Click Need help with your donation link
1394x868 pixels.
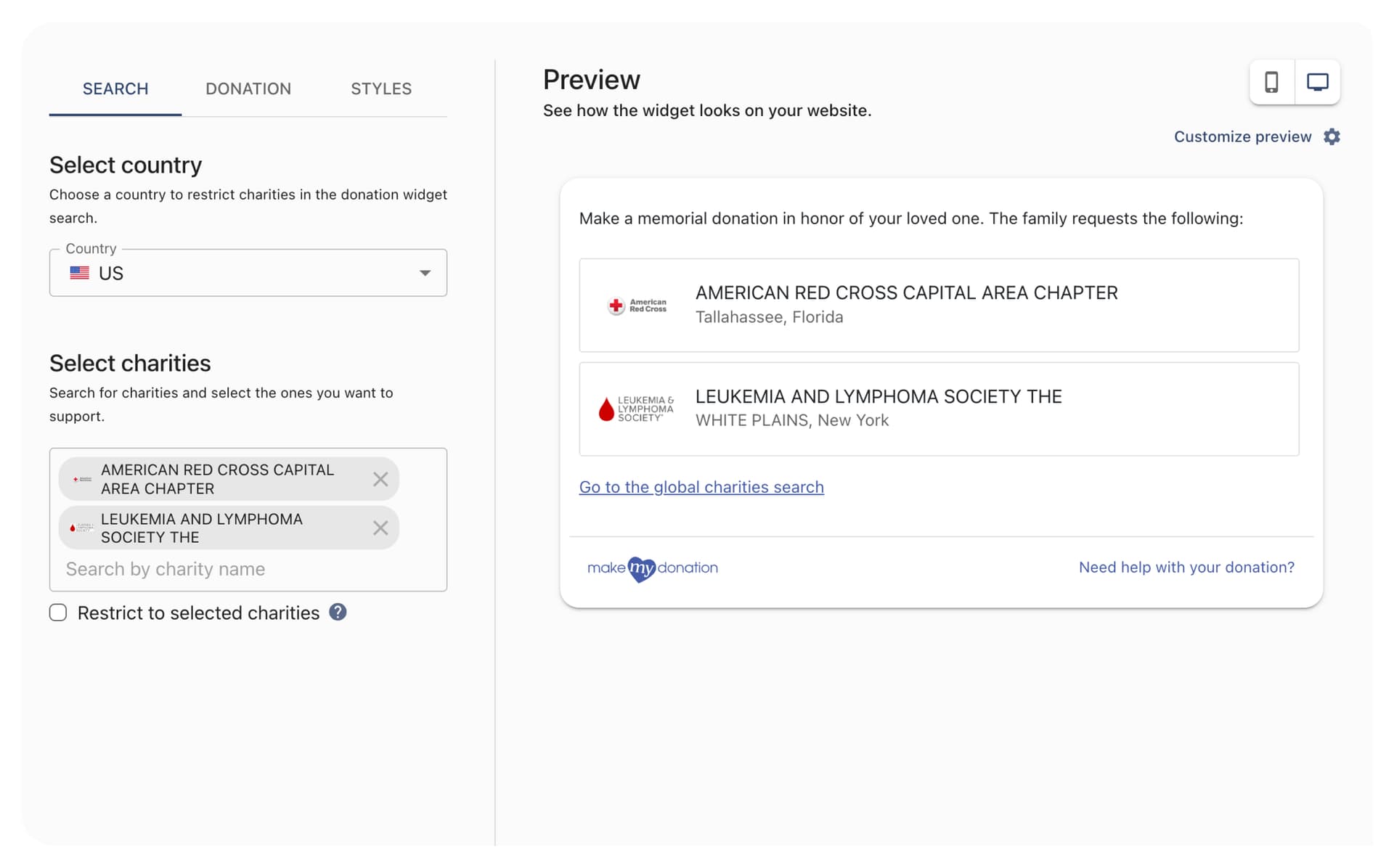[1186, 567]
